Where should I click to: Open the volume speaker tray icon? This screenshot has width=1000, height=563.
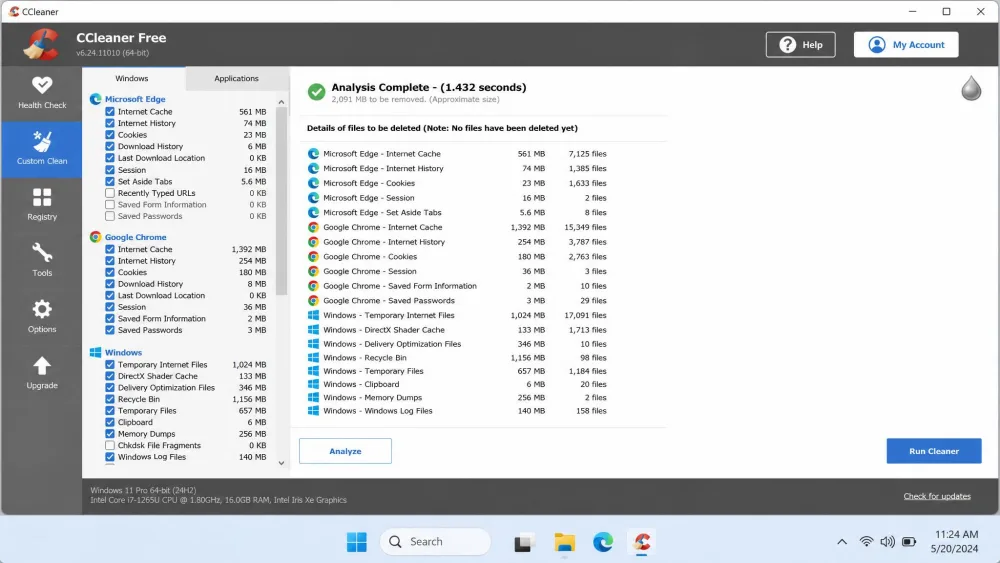tap(887, 542)
